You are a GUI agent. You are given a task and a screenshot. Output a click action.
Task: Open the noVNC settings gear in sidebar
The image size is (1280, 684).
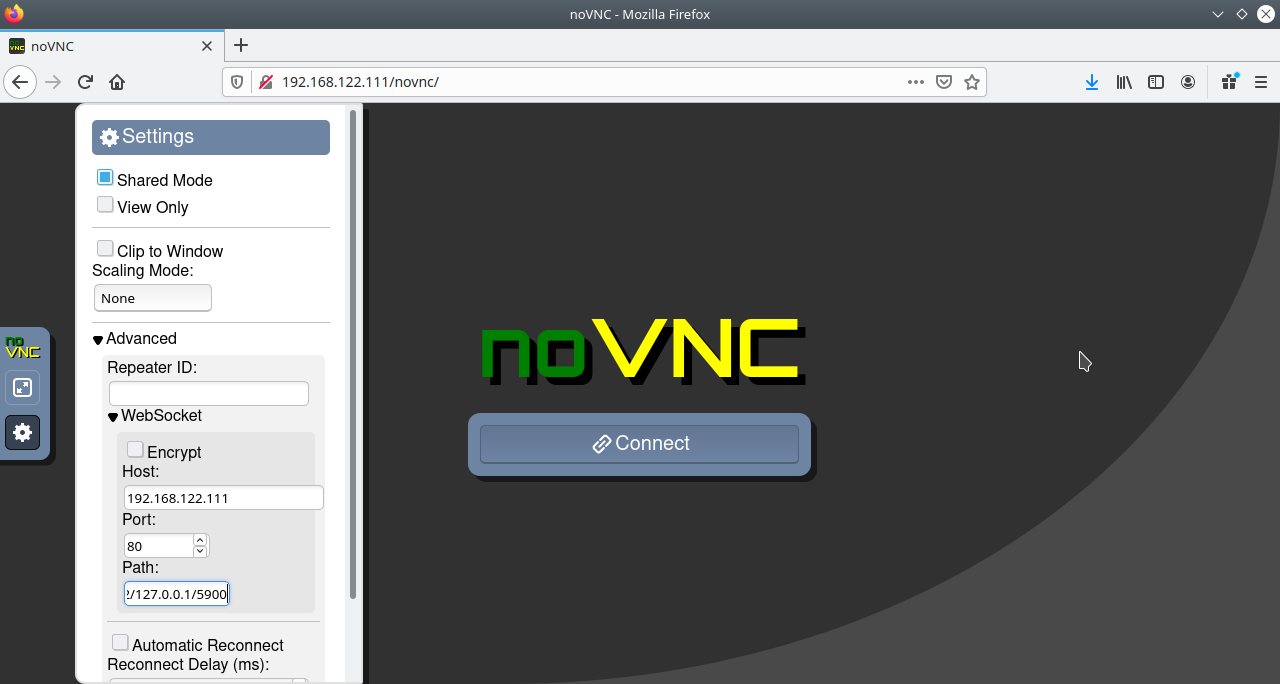coord(22,432)
